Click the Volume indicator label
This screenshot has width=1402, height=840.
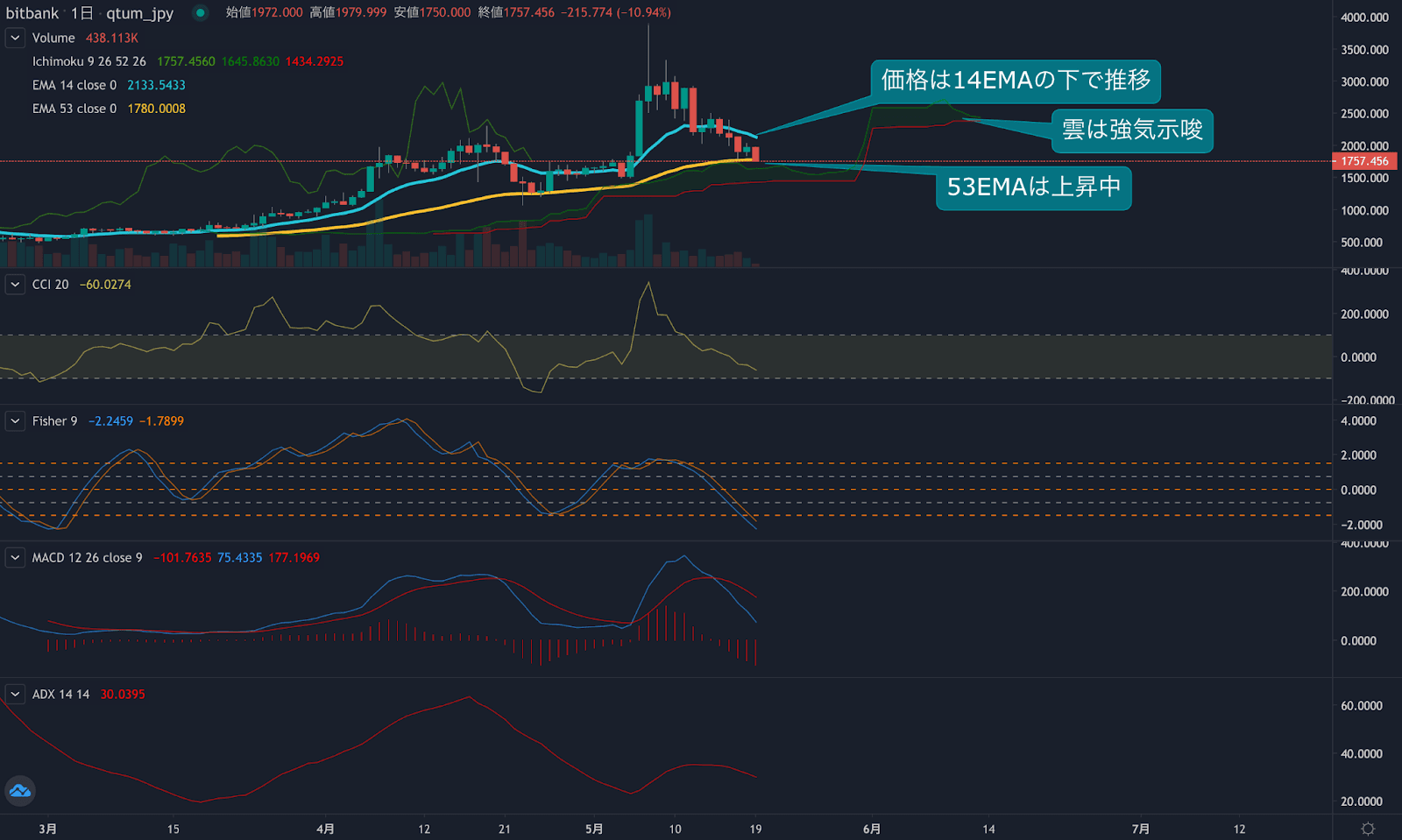[53, 38]
